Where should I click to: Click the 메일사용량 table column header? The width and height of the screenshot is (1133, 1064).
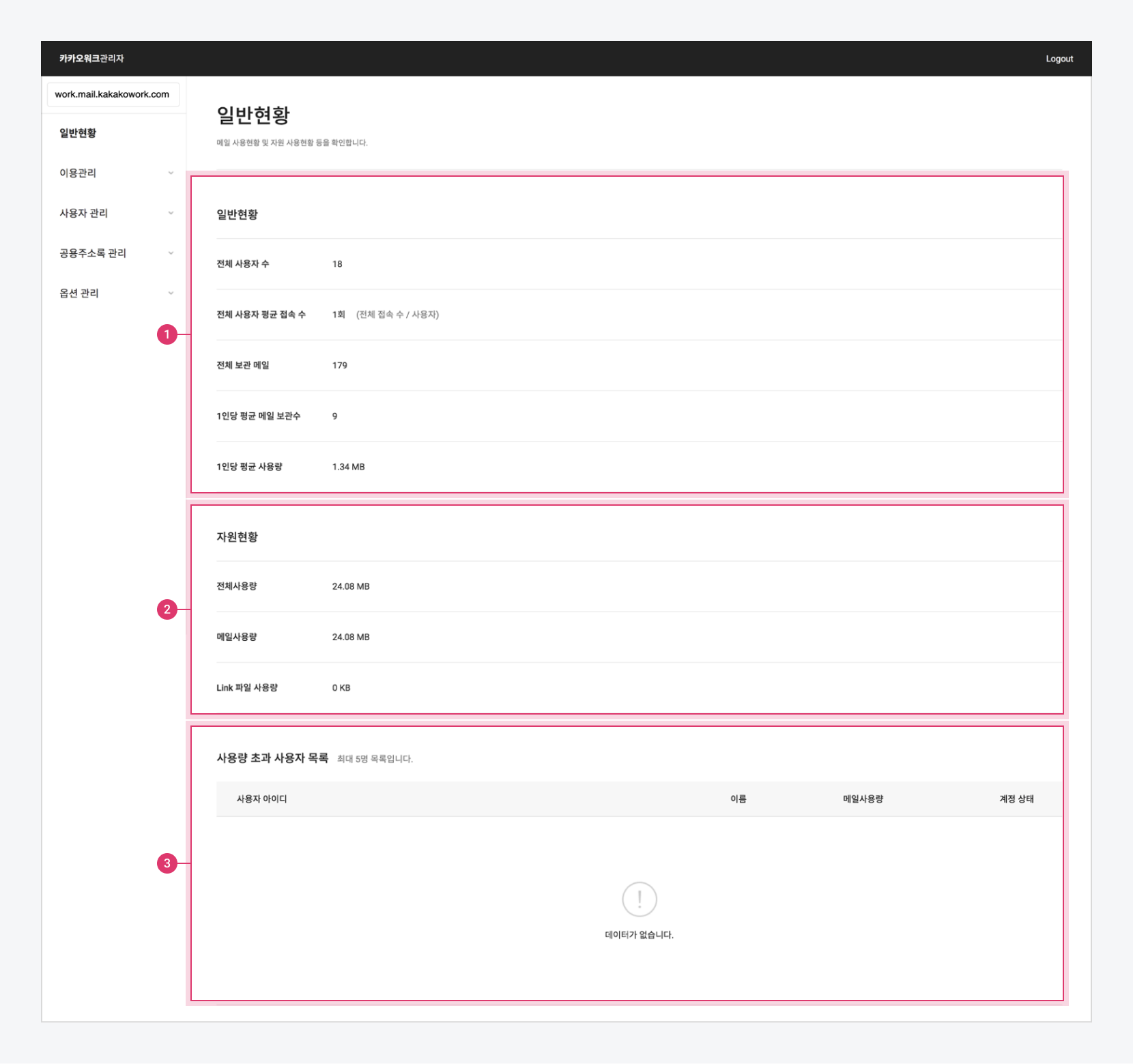click(x=863, y=799)
